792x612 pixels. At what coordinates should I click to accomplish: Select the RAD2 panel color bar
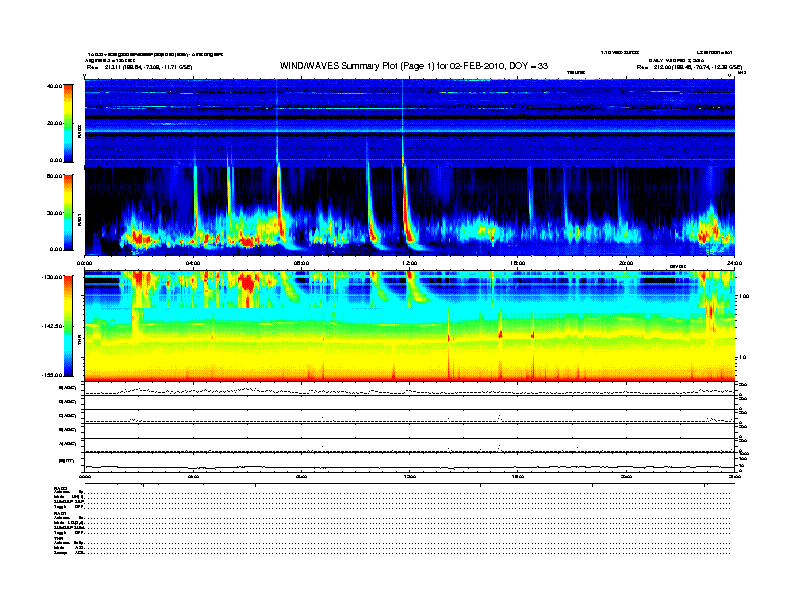[x=68, y=123]
